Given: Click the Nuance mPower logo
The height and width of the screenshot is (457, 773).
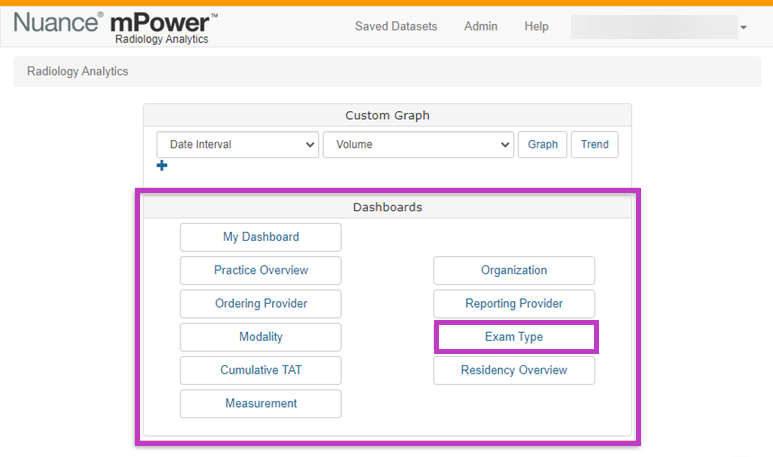Looking at the screenshot, I should pyautogui.click(x=116, y=28).
